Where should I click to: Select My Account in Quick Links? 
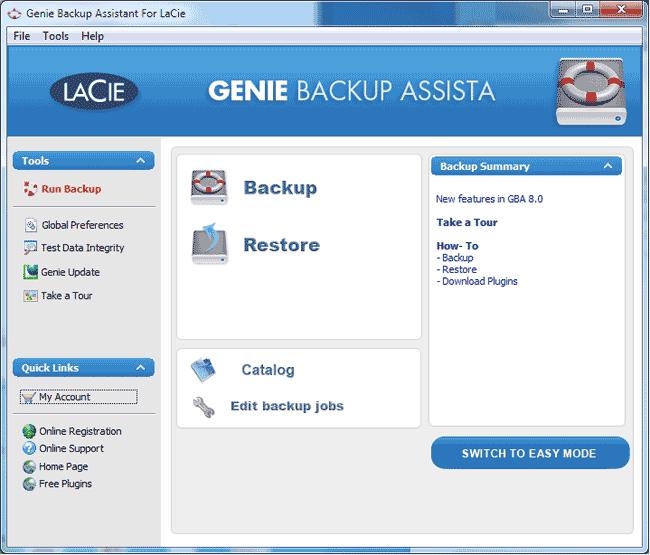78,397
